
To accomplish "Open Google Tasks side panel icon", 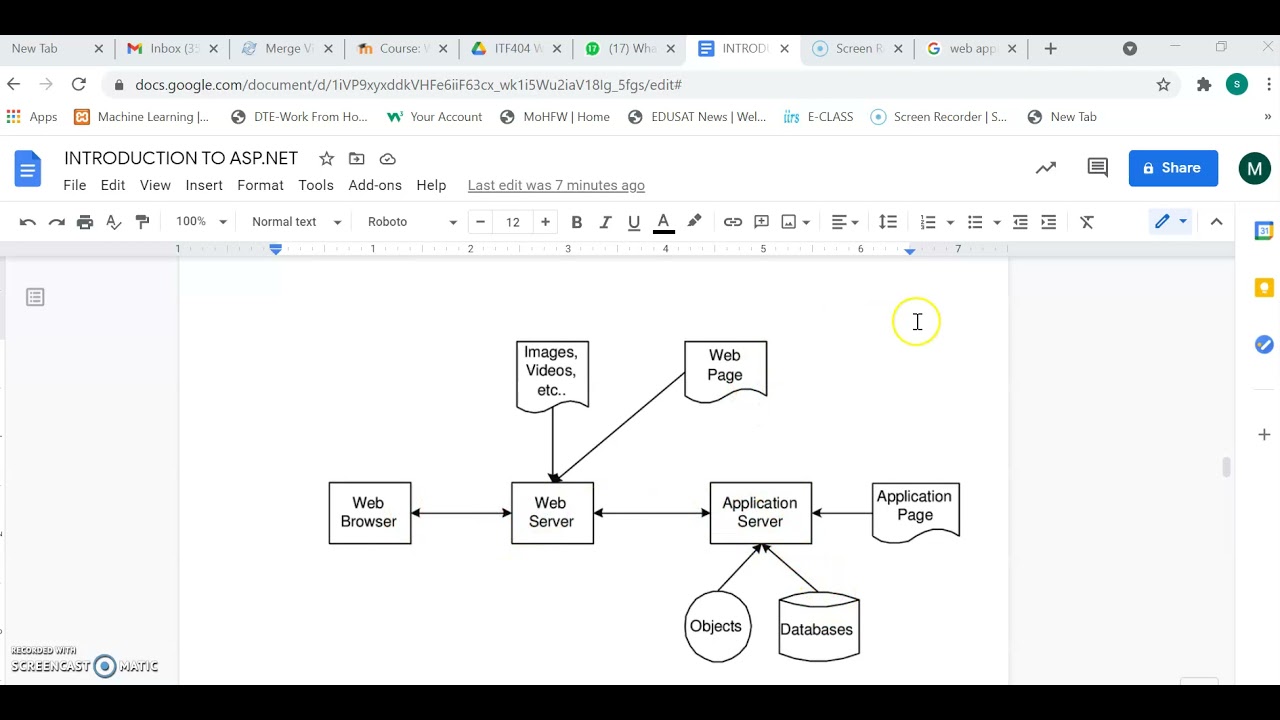I will coord(1264,344).
